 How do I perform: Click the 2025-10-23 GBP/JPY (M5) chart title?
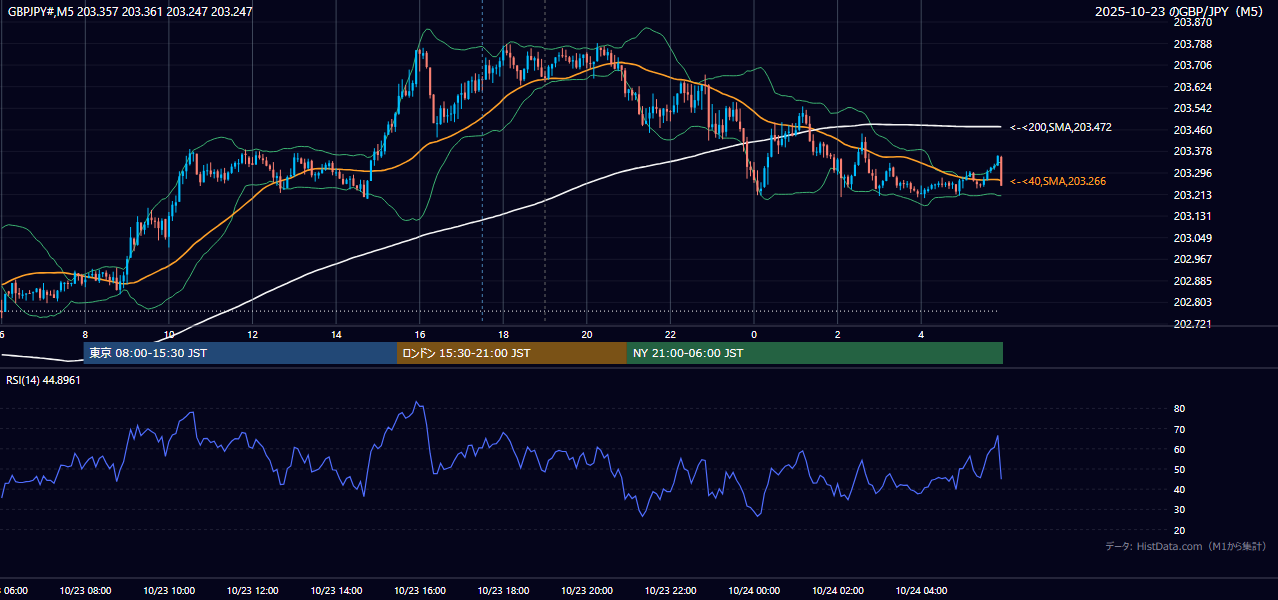pyautogui.click(x=1181, y=11)
